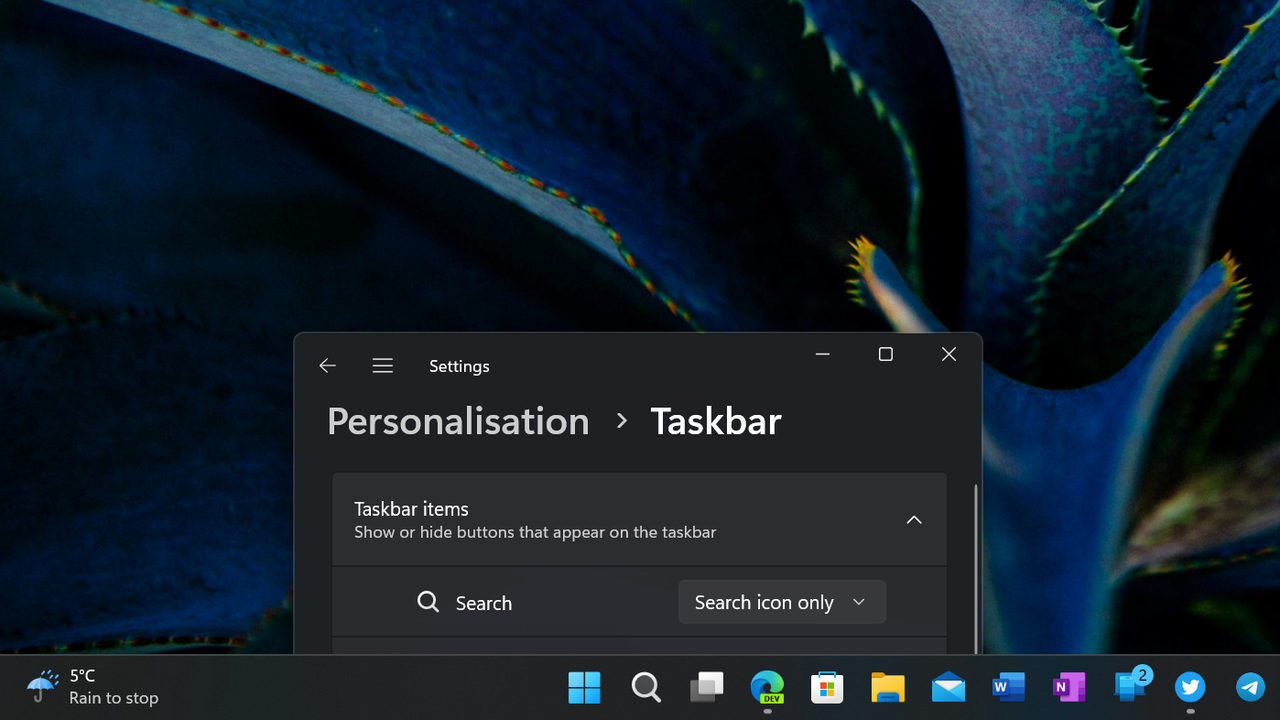The image size is (1280, 720).
Task: Open Twitter from the taskbar
Action: pos(1190,687)
